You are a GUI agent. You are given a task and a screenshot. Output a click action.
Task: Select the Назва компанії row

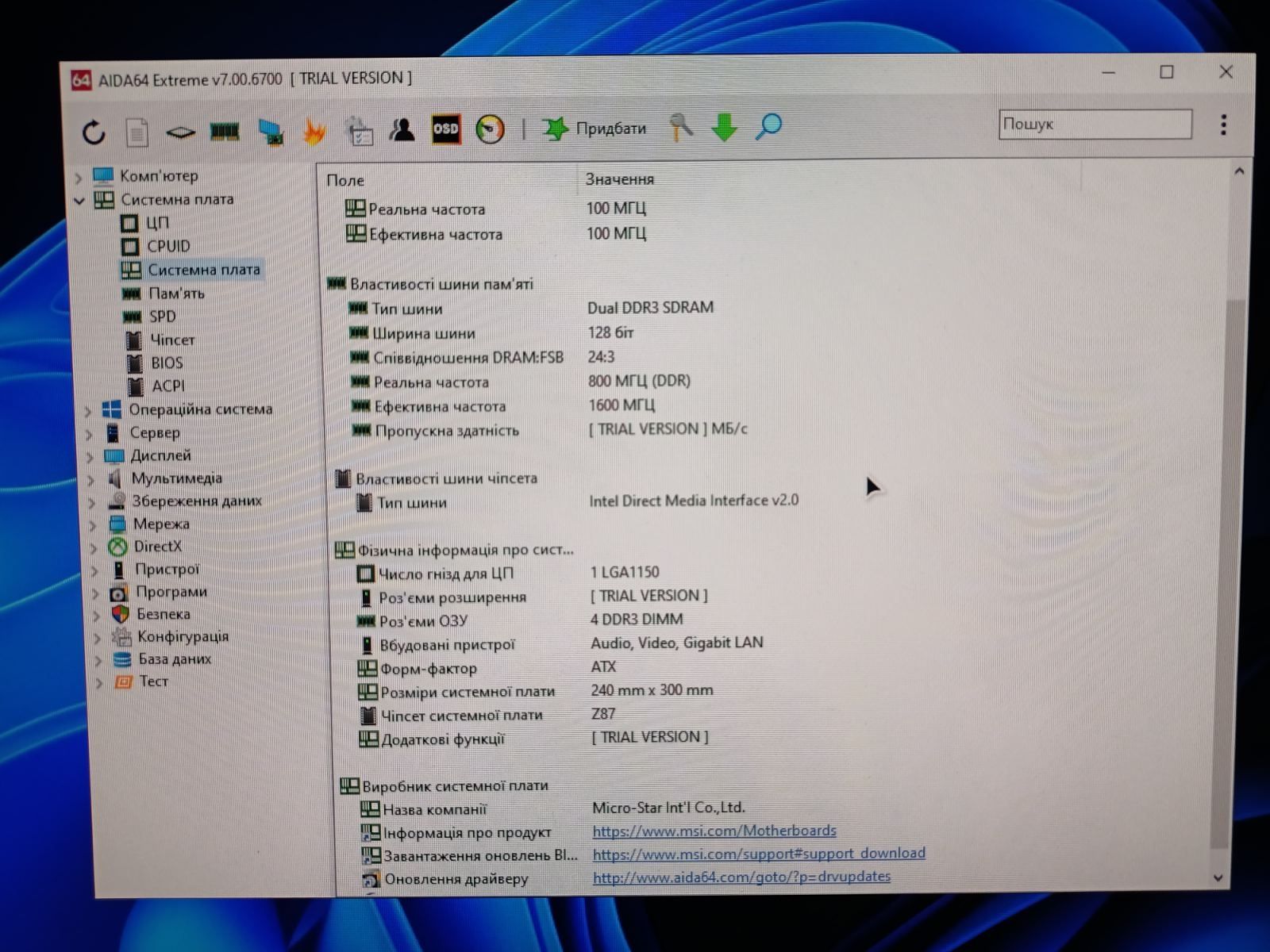click(553, 808)
